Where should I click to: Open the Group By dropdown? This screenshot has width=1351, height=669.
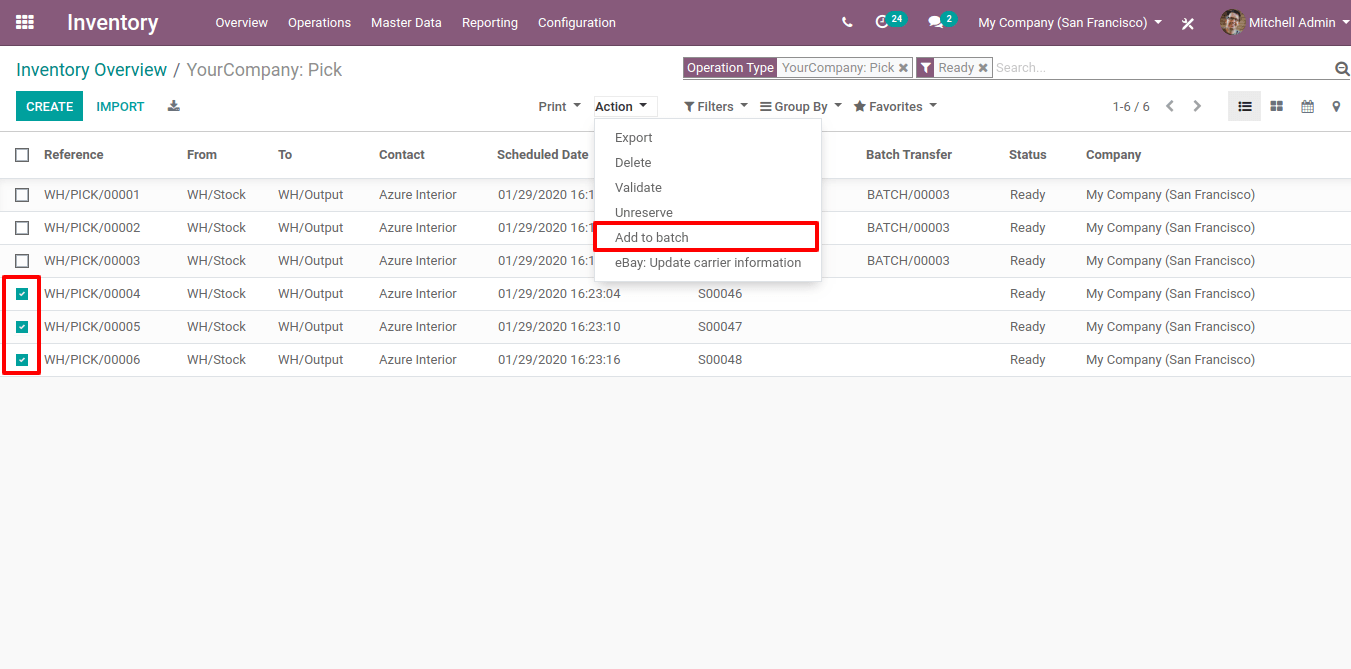[800, 105]
